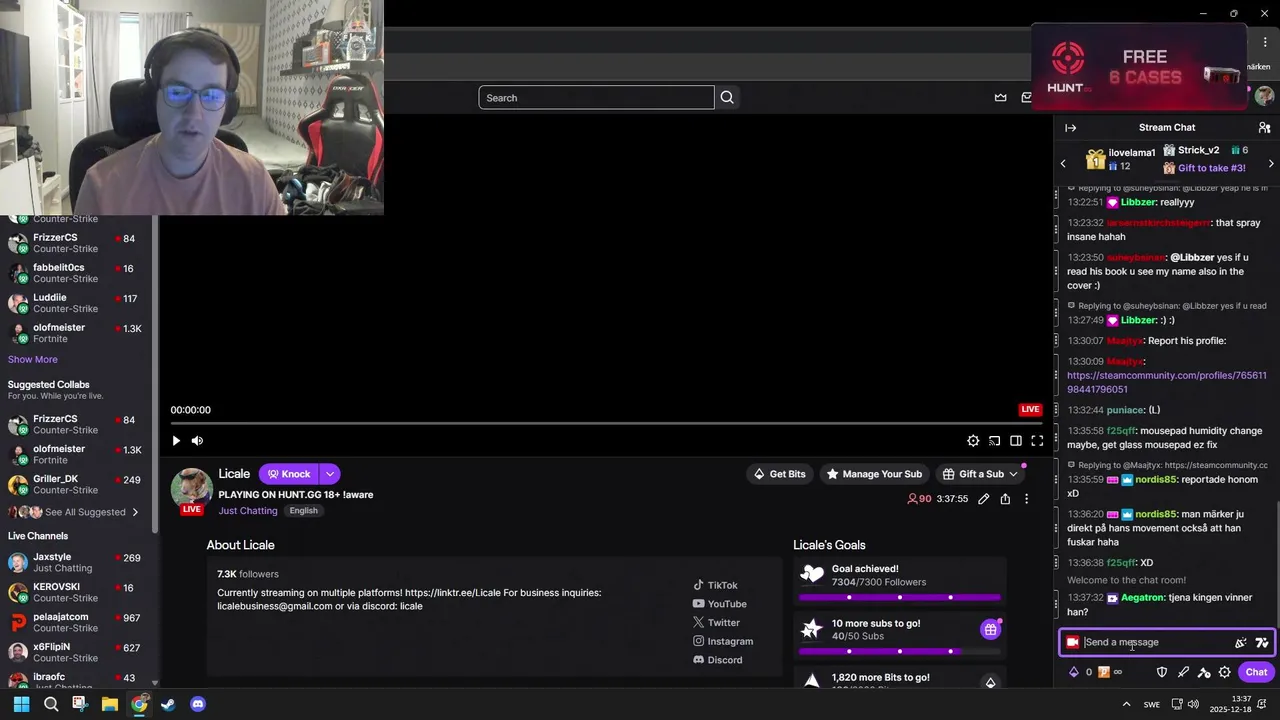Open the Twitter social link
The height and width of the screenshot is (720, 1280).
pyautogui.click(x=716, y=623)
